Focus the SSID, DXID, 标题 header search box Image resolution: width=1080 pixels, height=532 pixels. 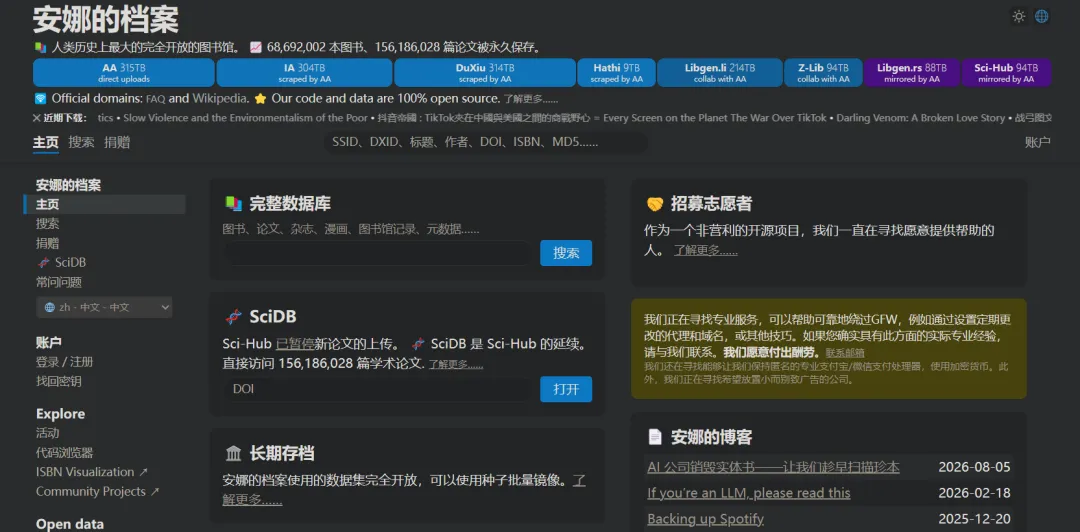(x=486, y=143)
